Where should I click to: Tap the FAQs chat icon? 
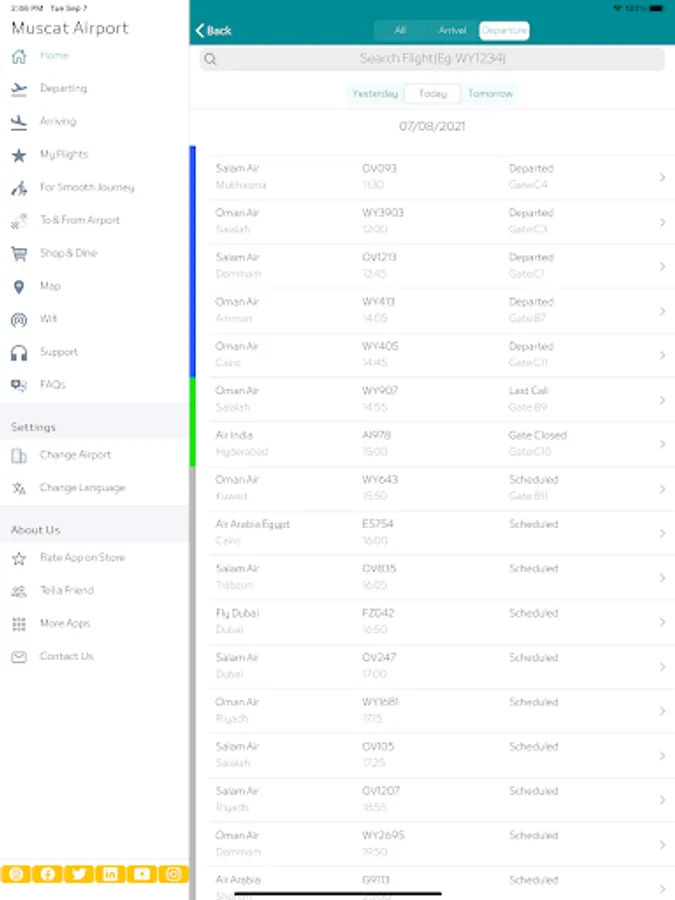tap(19, 385)
